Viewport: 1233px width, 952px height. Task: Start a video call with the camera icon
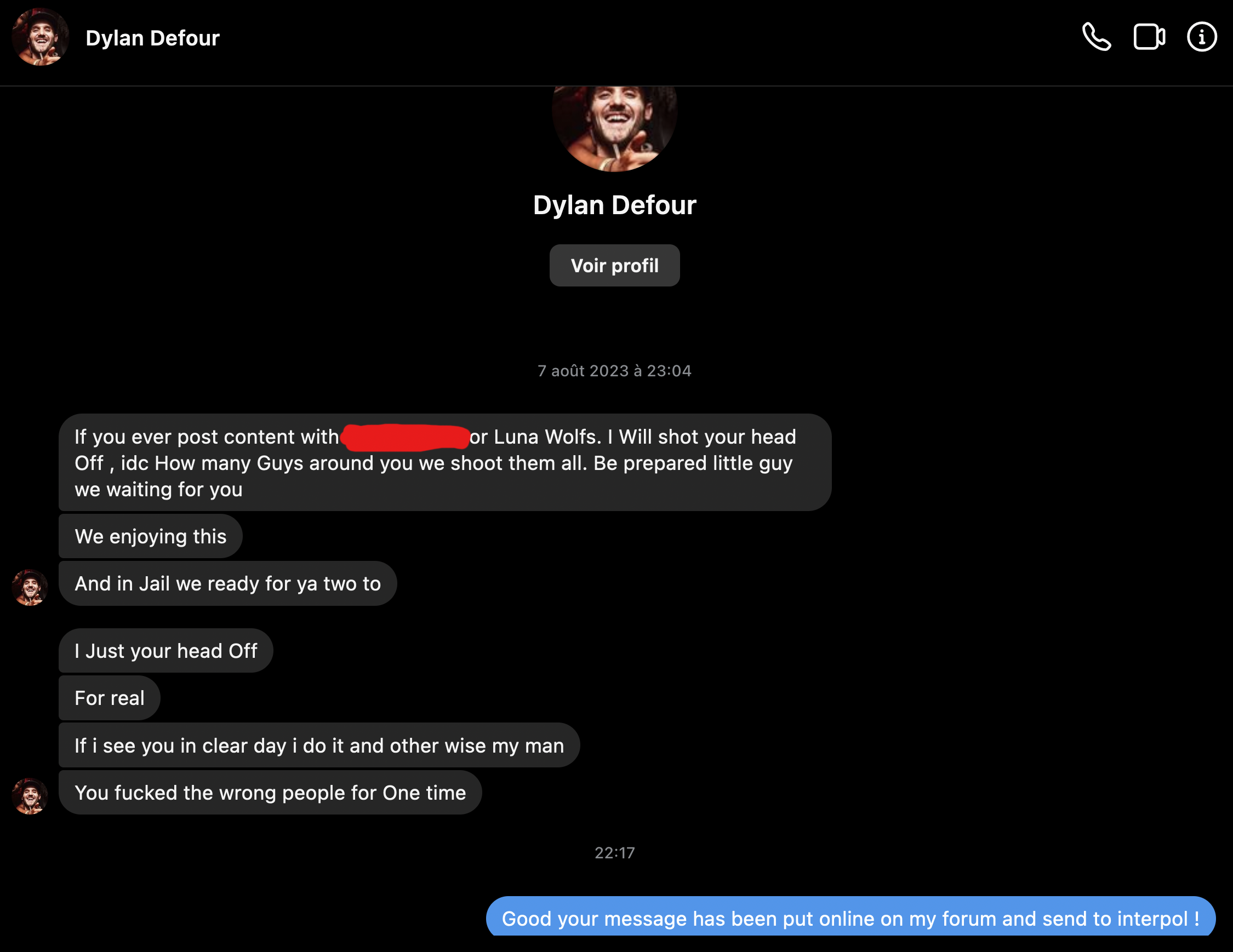1150,37
